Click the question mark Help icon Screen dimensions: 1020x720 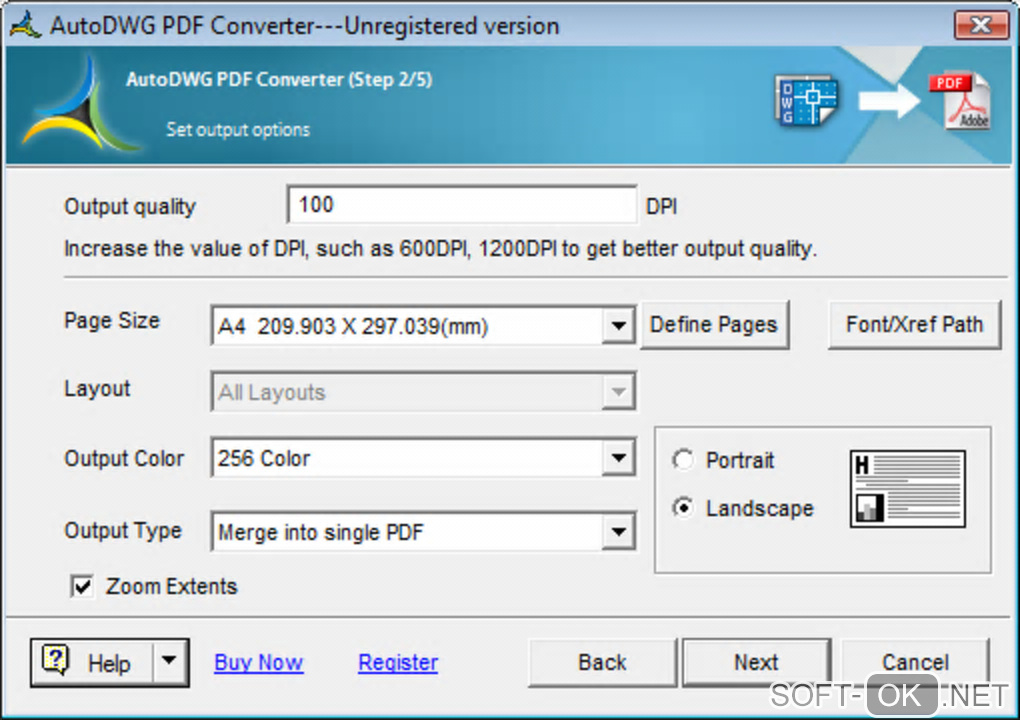pyautogui.click(x=55, y=660)
